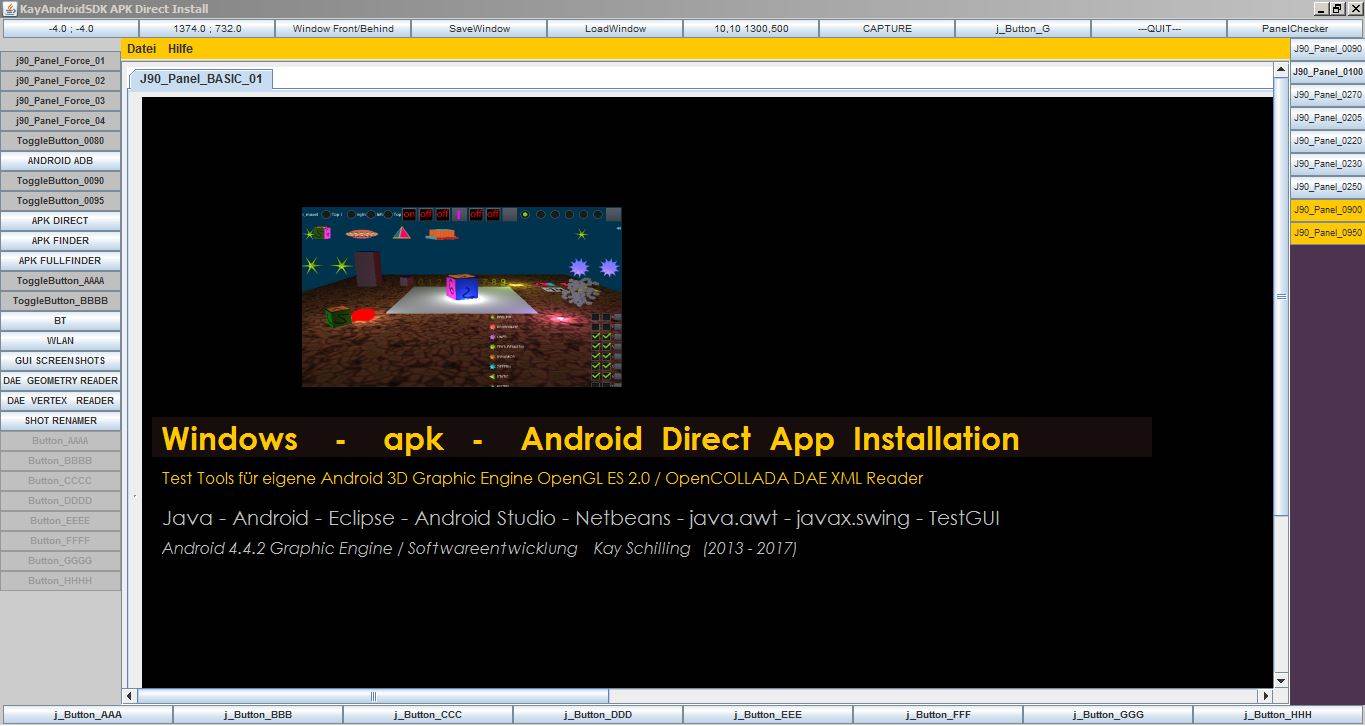Open the DAE GEOMETRY READER panel

(60, 381)
